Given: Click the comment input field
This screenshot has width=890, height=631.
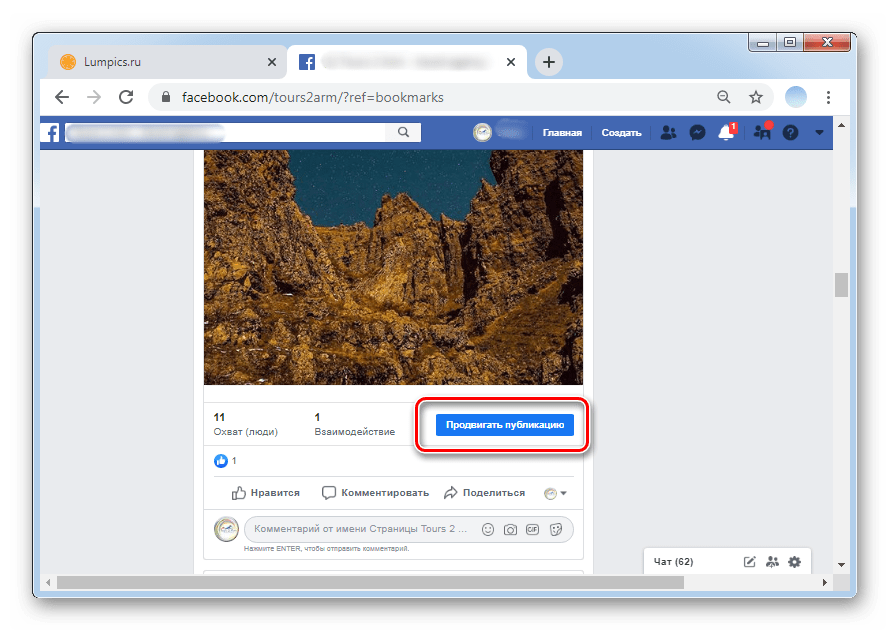Looking at the screenshot, I should 360,529.
